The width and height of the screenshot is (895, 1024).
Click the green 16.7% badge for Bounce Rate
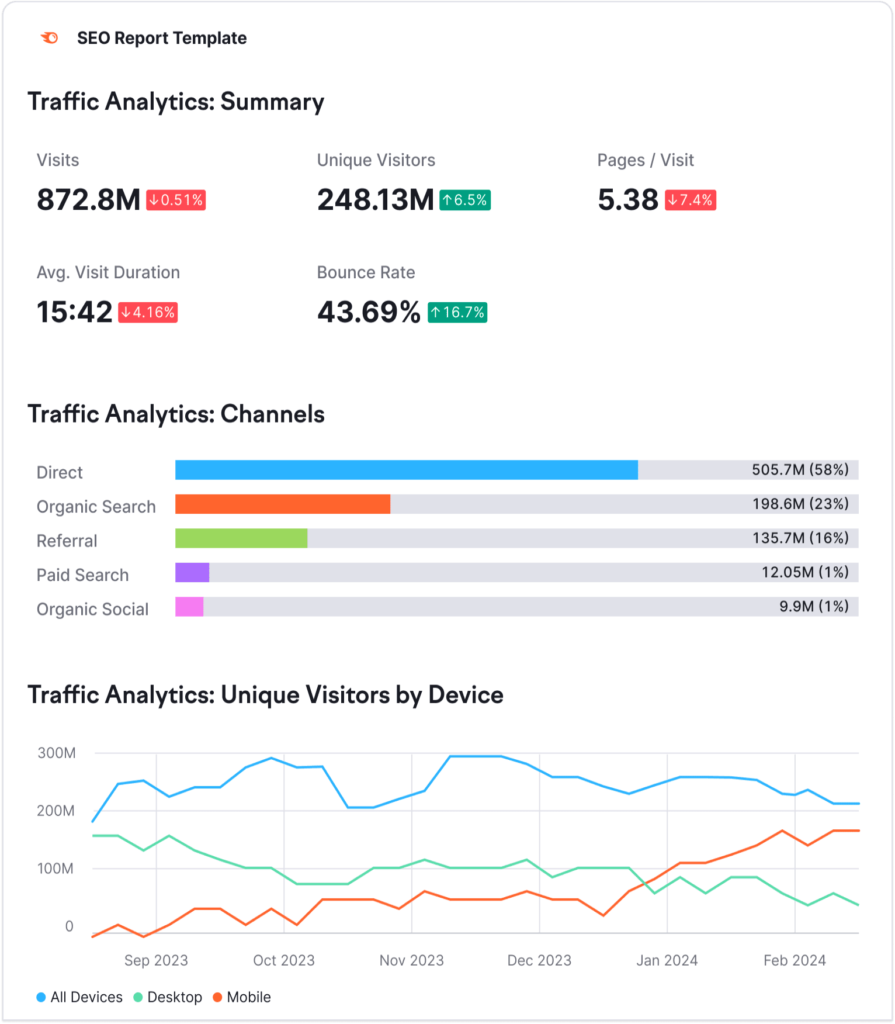(x=456, y=311)
